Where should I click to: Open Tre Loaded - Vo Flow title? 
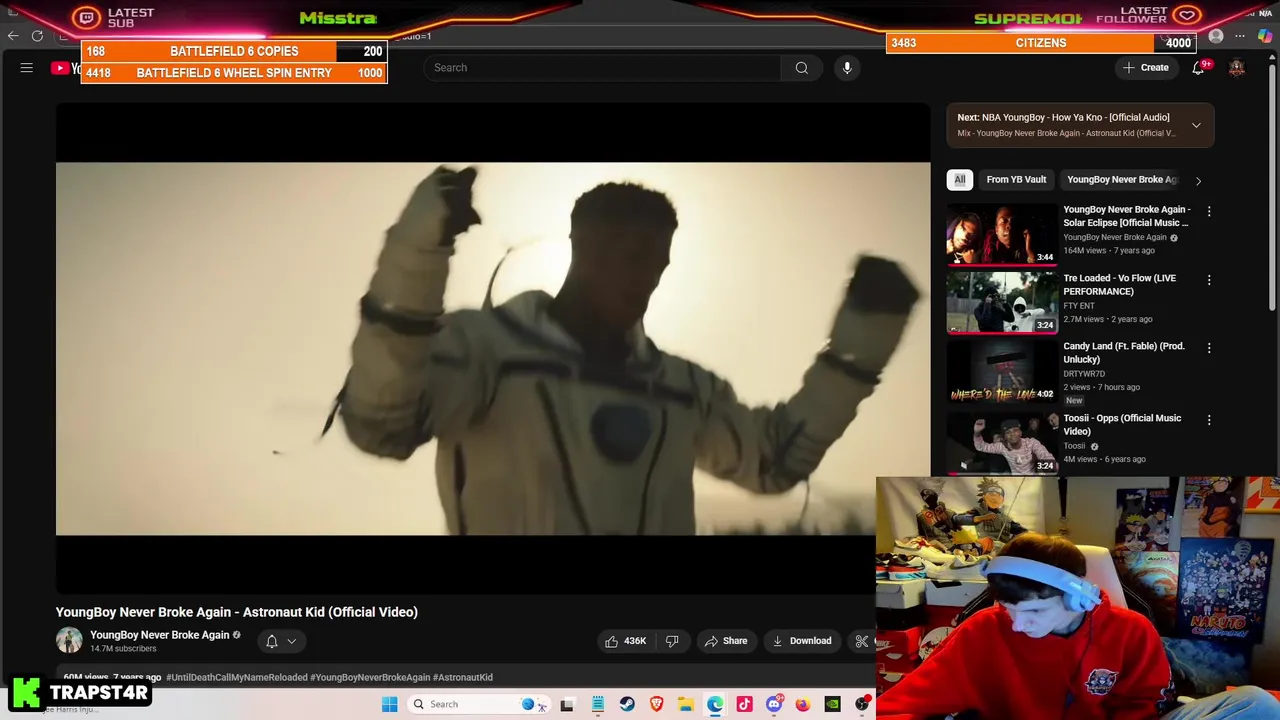1119,285
